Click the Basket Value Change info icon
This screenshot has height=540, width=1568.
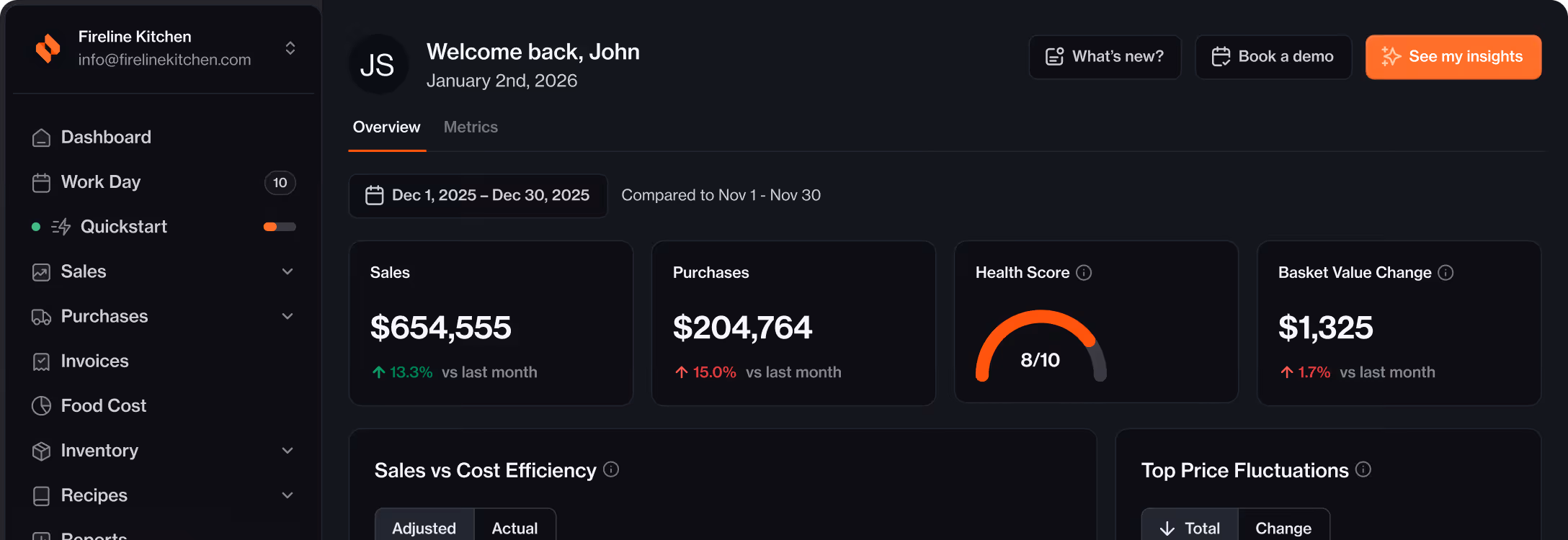coord(1445,272)
